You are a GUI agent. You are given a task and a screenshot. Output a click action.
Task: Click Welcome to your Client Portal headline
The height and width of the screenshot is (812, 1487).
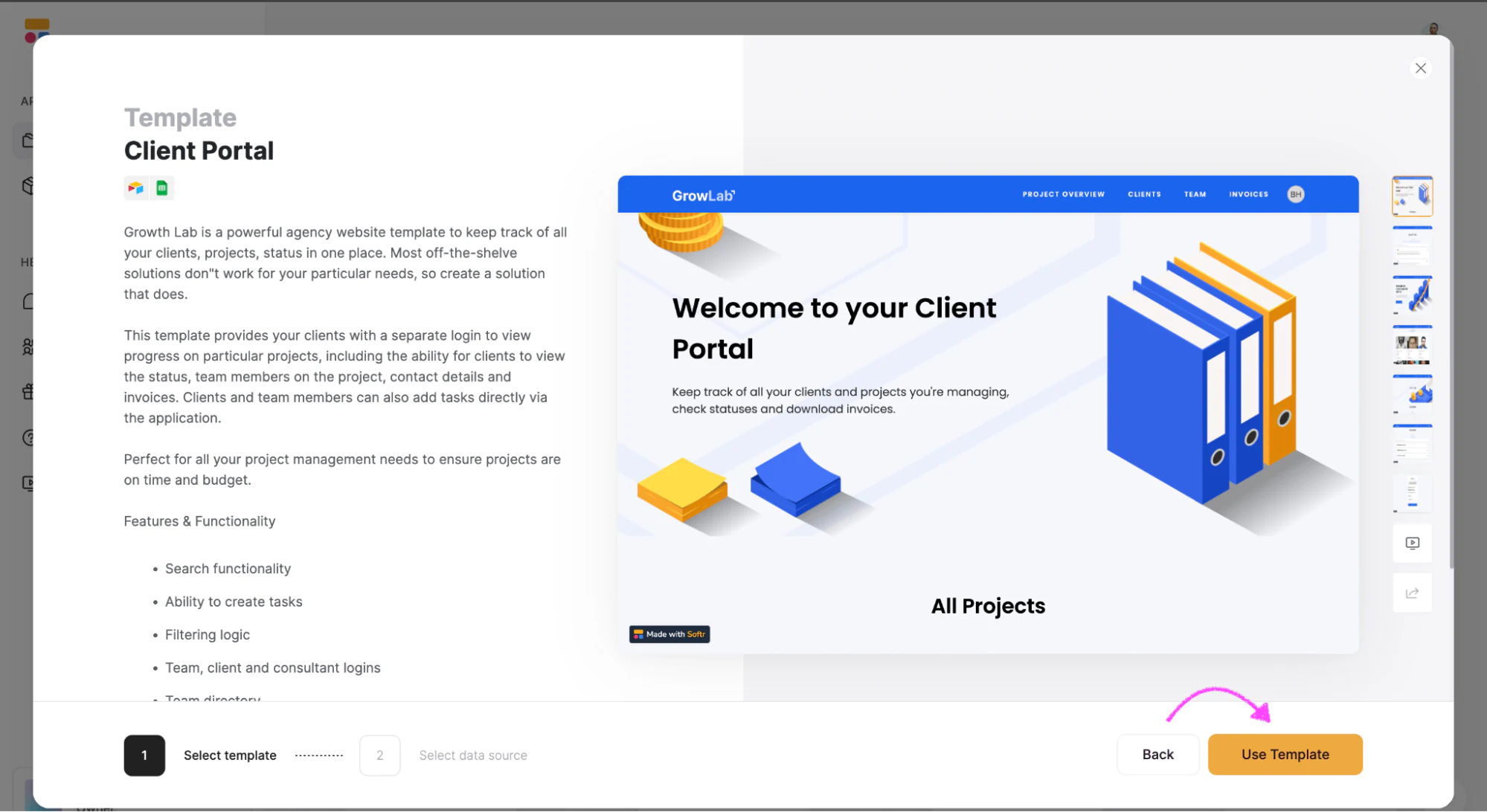click(x=833, y=328)
